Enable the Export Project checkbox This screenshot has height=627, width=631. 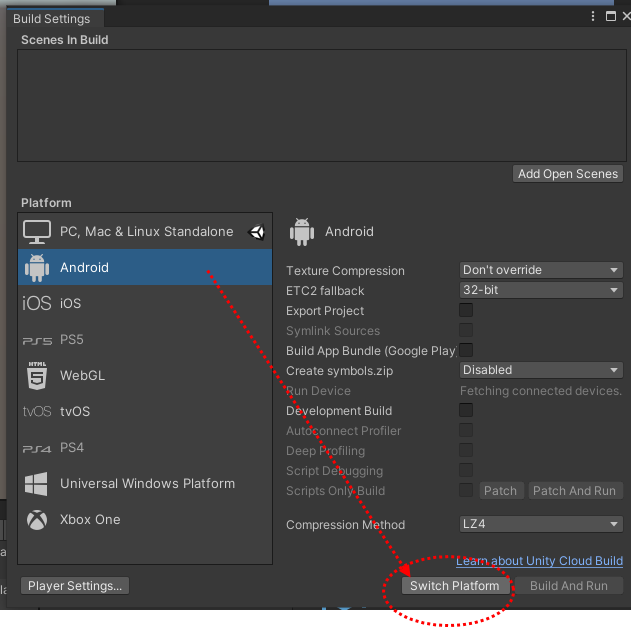(466, 310)
